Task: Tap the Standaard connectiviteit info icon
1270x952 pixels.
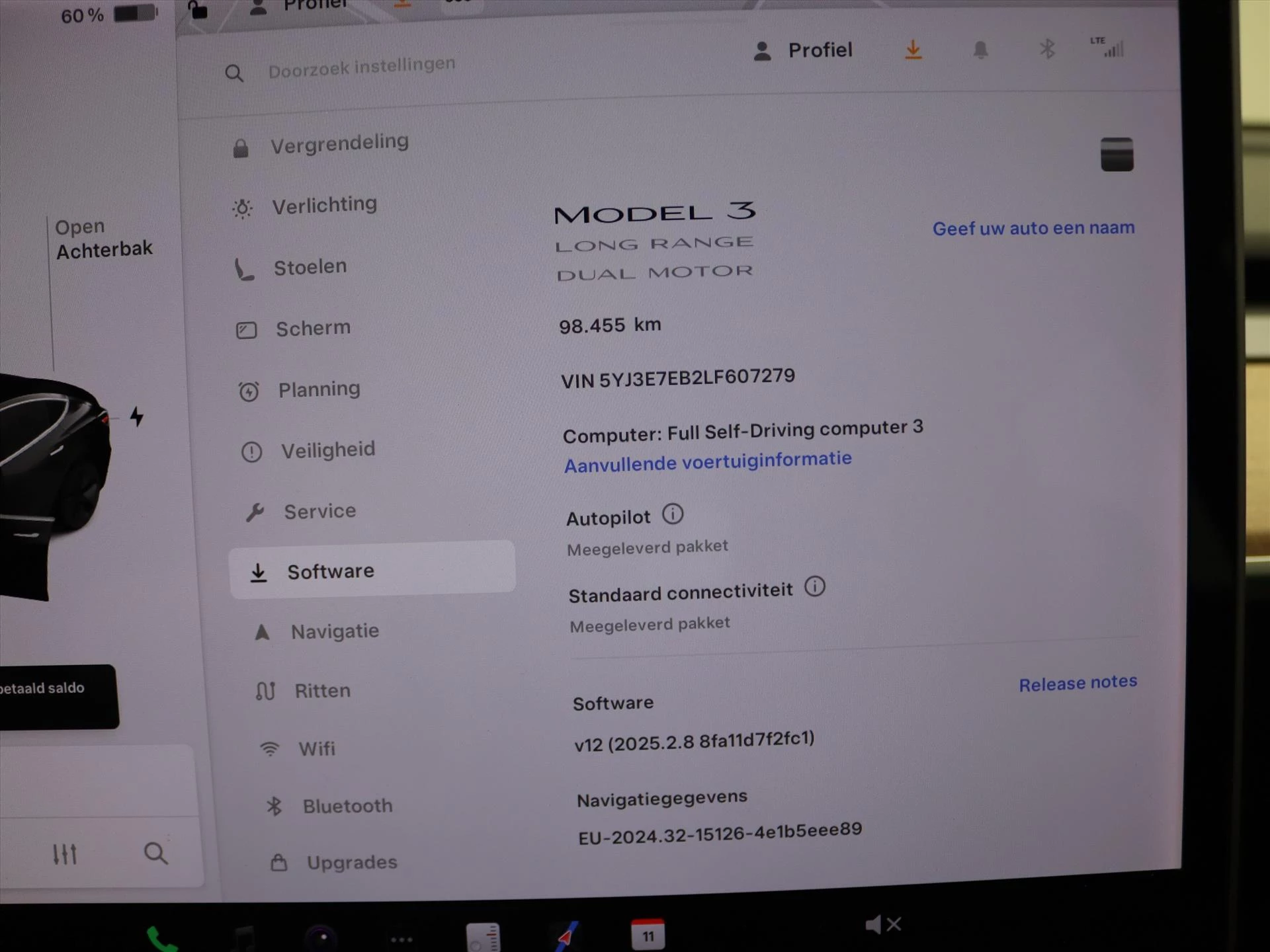Action: point(814,587)
